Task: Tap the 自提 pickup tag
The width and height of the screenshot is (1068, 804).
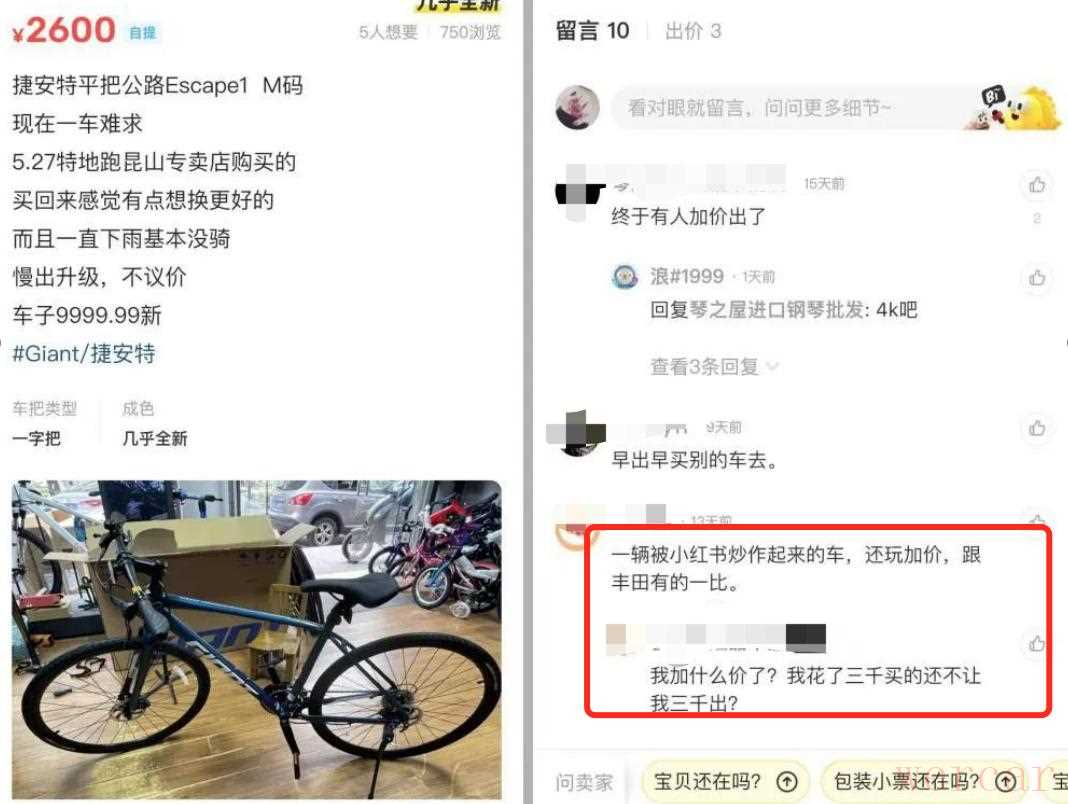Action: 142,32
